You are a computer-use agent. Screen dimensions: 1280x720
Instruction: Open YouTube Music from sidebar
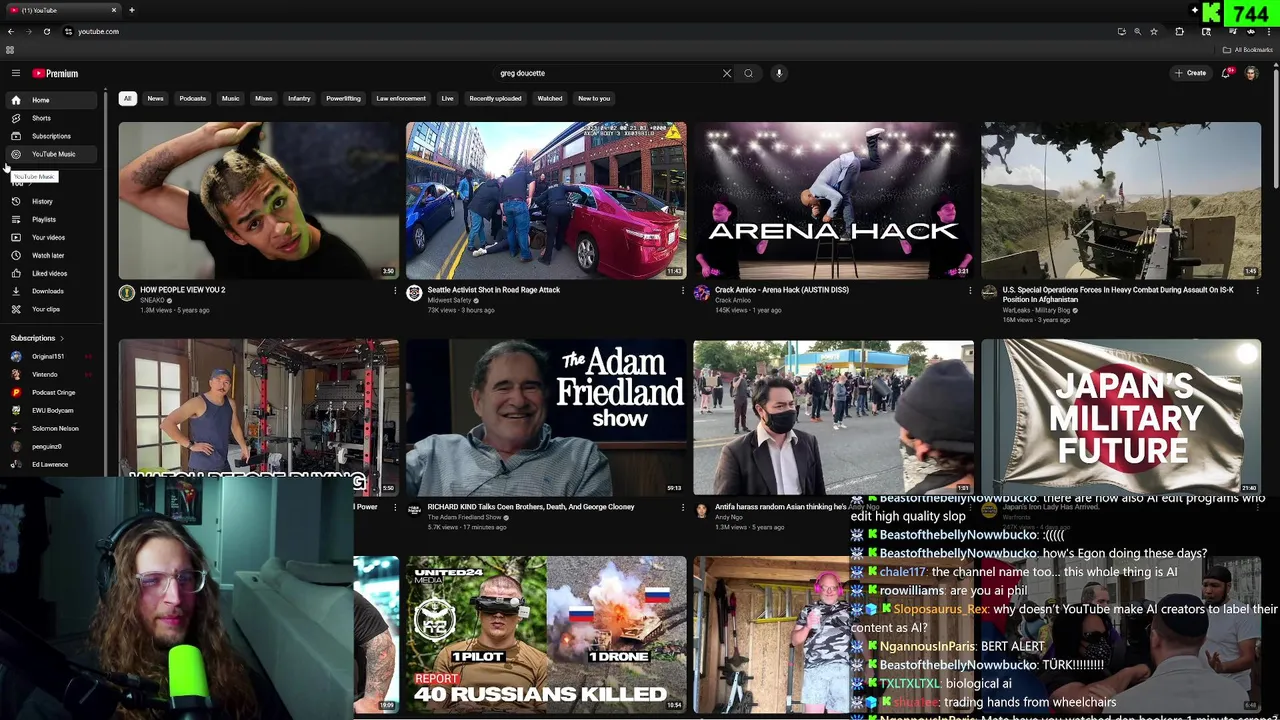(52, 154)
